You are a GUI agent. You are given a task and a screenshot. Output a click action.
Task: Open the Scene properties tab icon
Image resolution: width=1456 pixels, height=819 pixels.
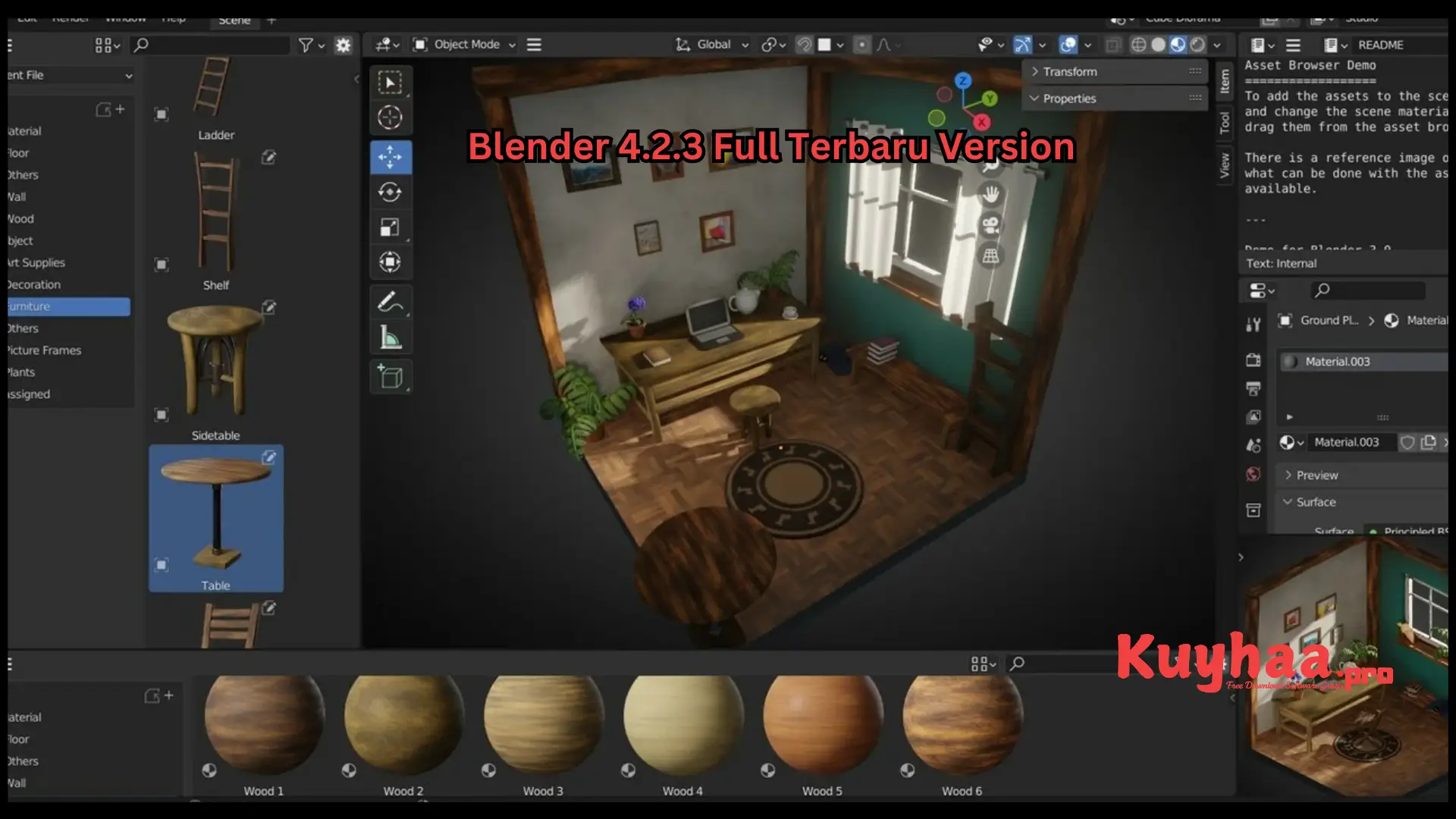point(1254,445)
